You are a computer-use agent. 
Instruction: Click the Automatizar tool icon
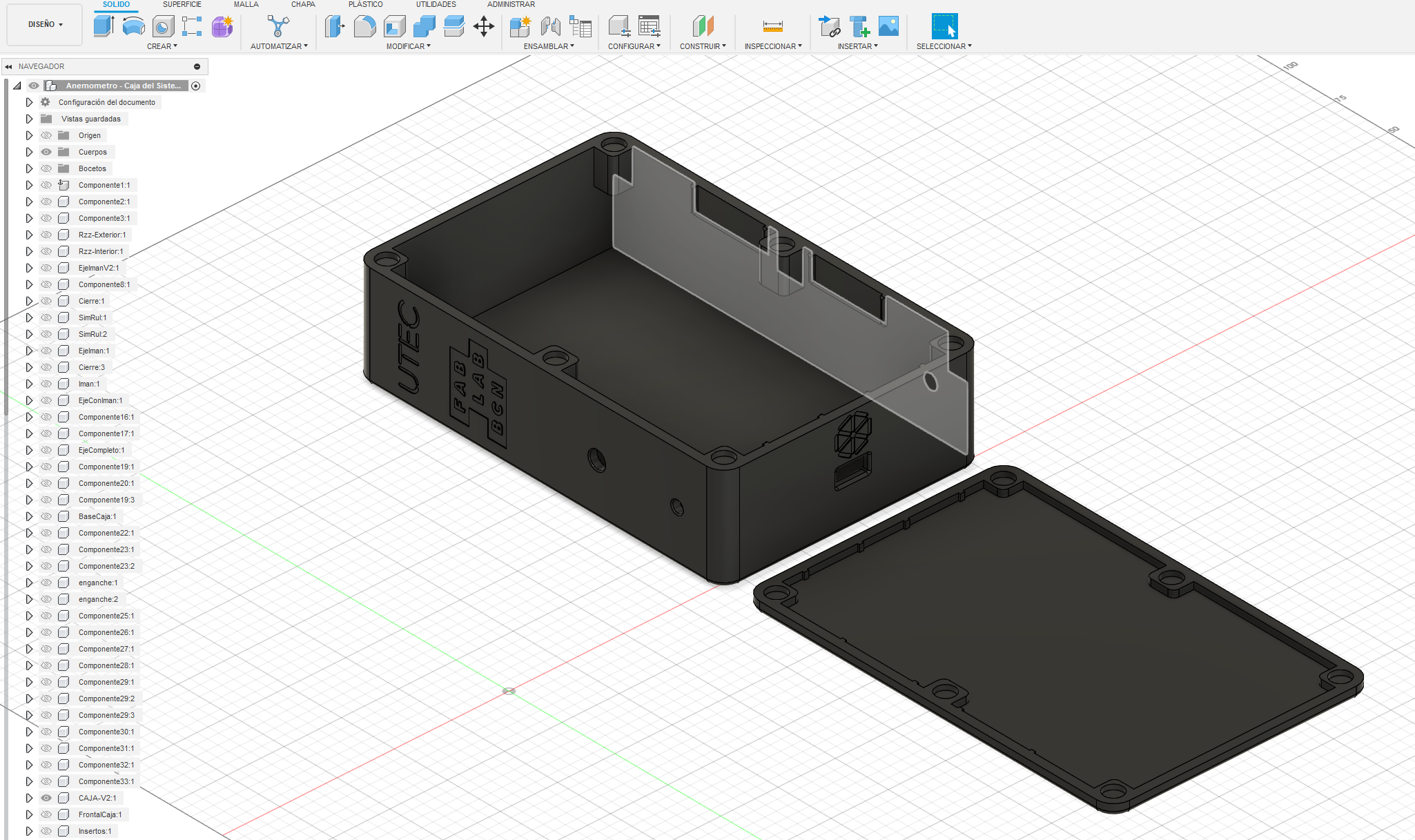pyautogui.click(x=278, y=26)
